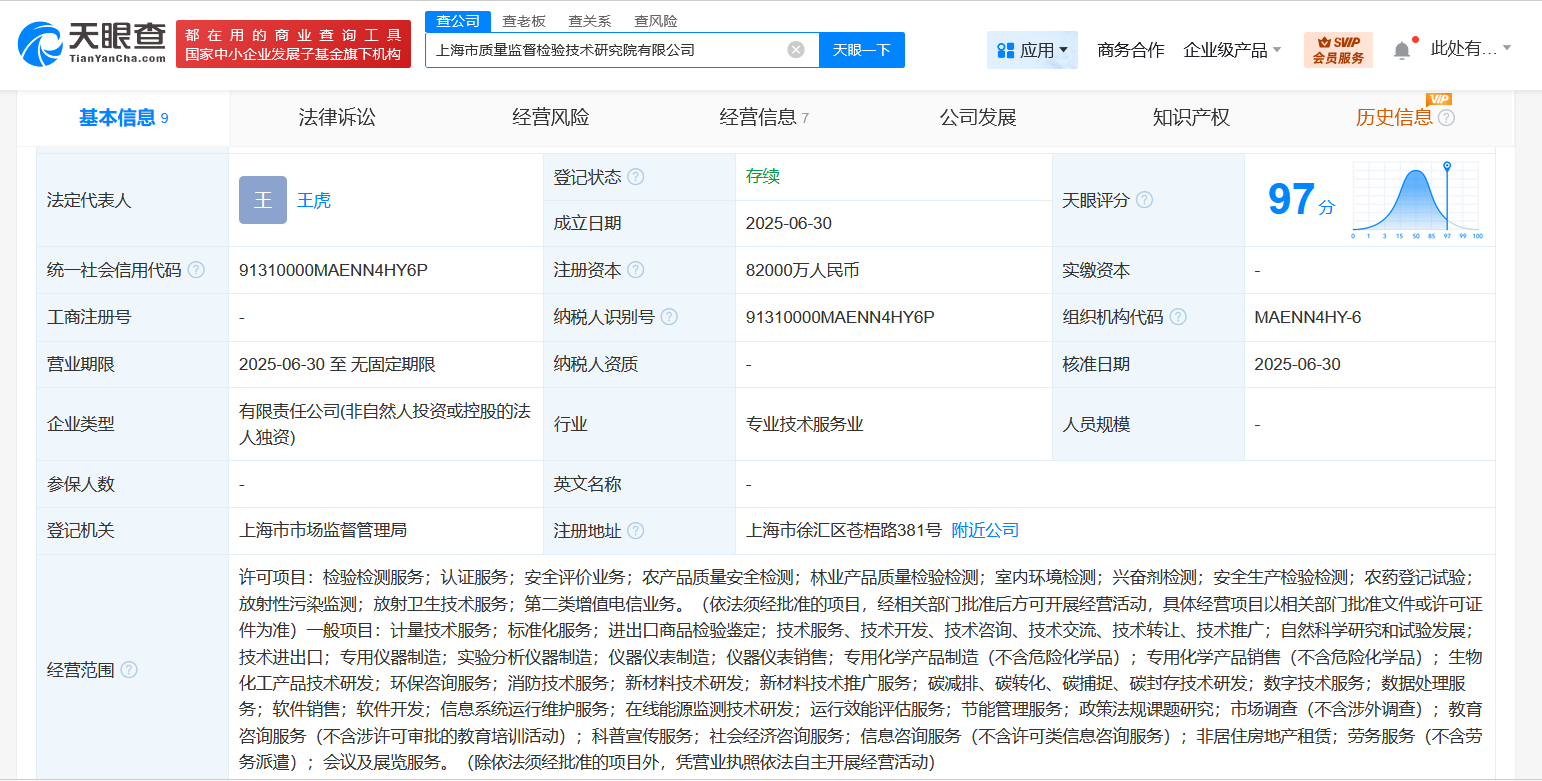Open the 企业级产品 dropdown
The height and width of the screenshot is (781, 1542).
pos(1232,50)
